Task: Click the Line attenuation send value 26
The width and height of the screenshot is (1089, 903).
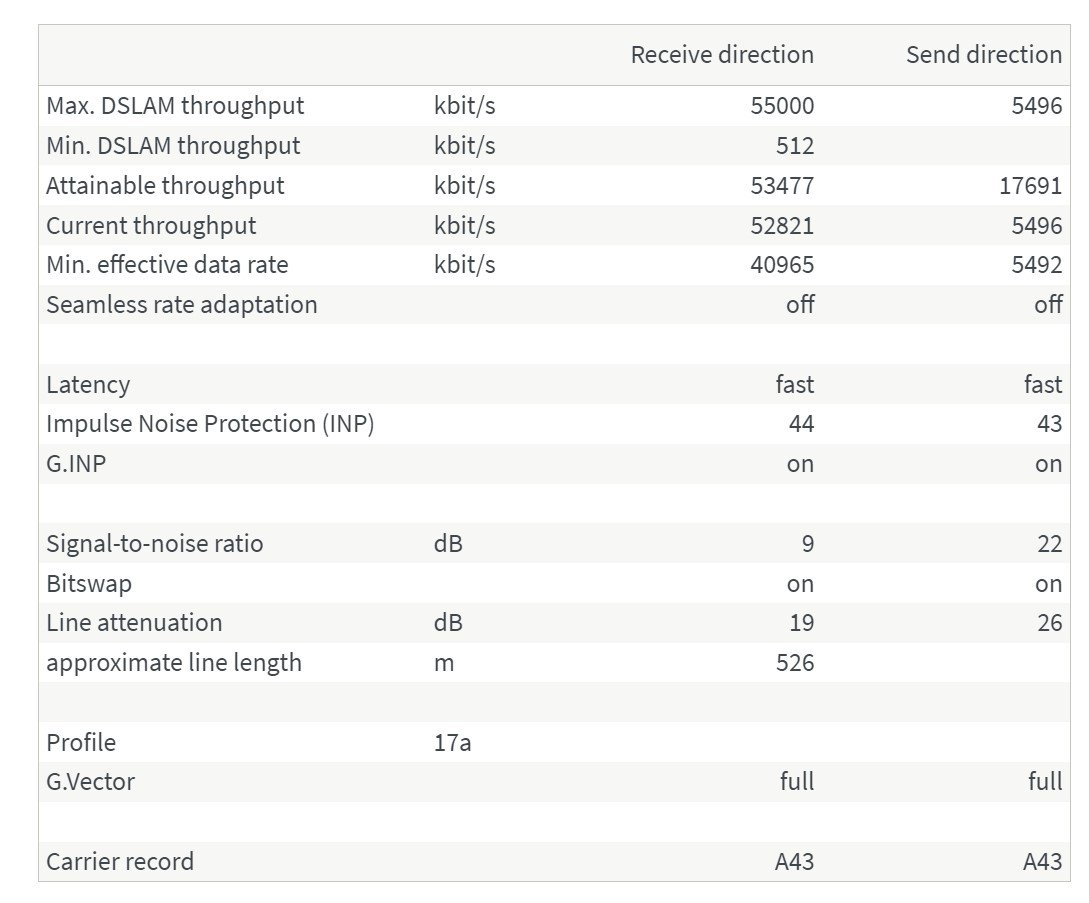Action: [x=1049, y=622]
